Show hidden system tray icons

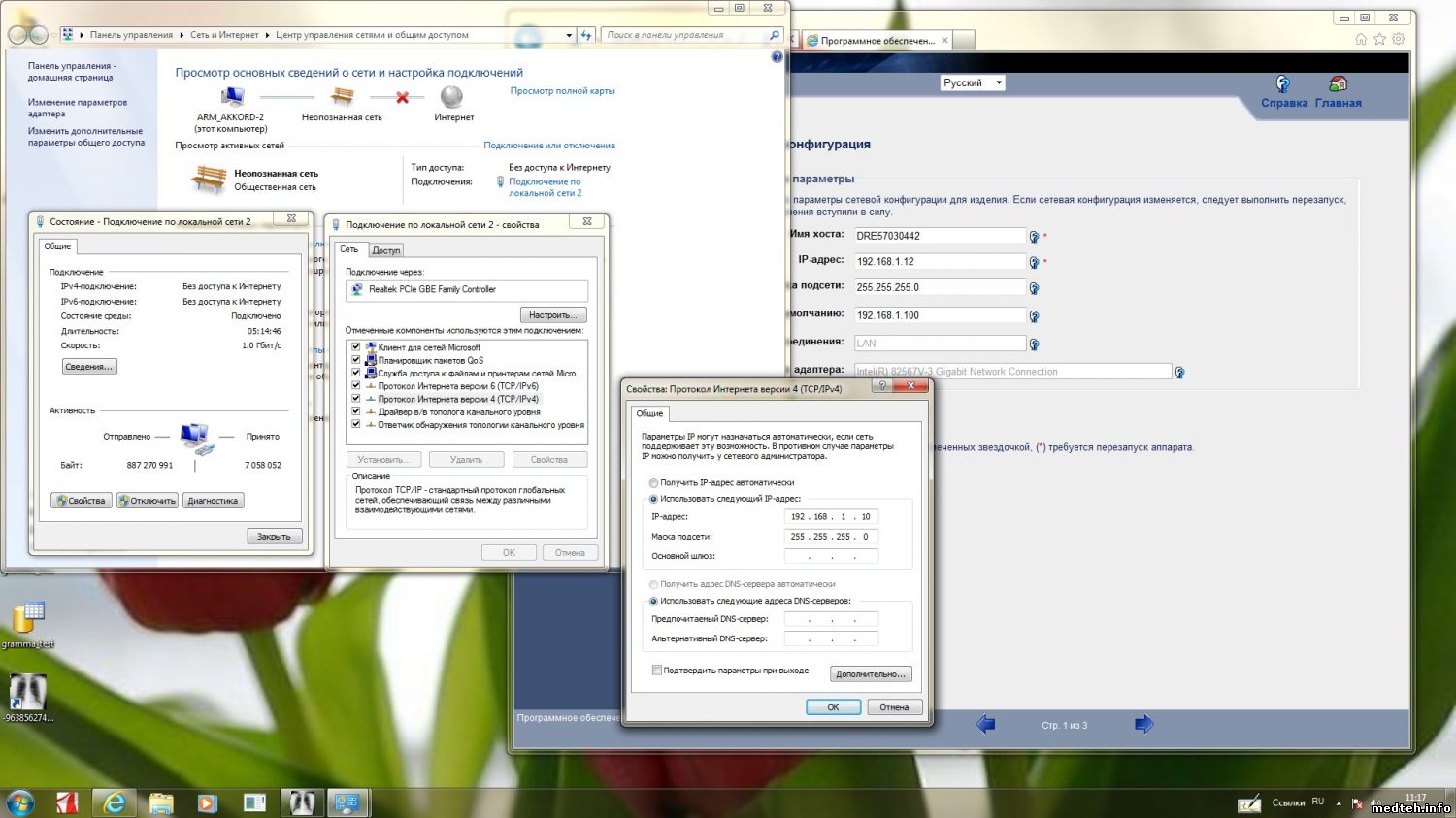(x=1339, y=803)
